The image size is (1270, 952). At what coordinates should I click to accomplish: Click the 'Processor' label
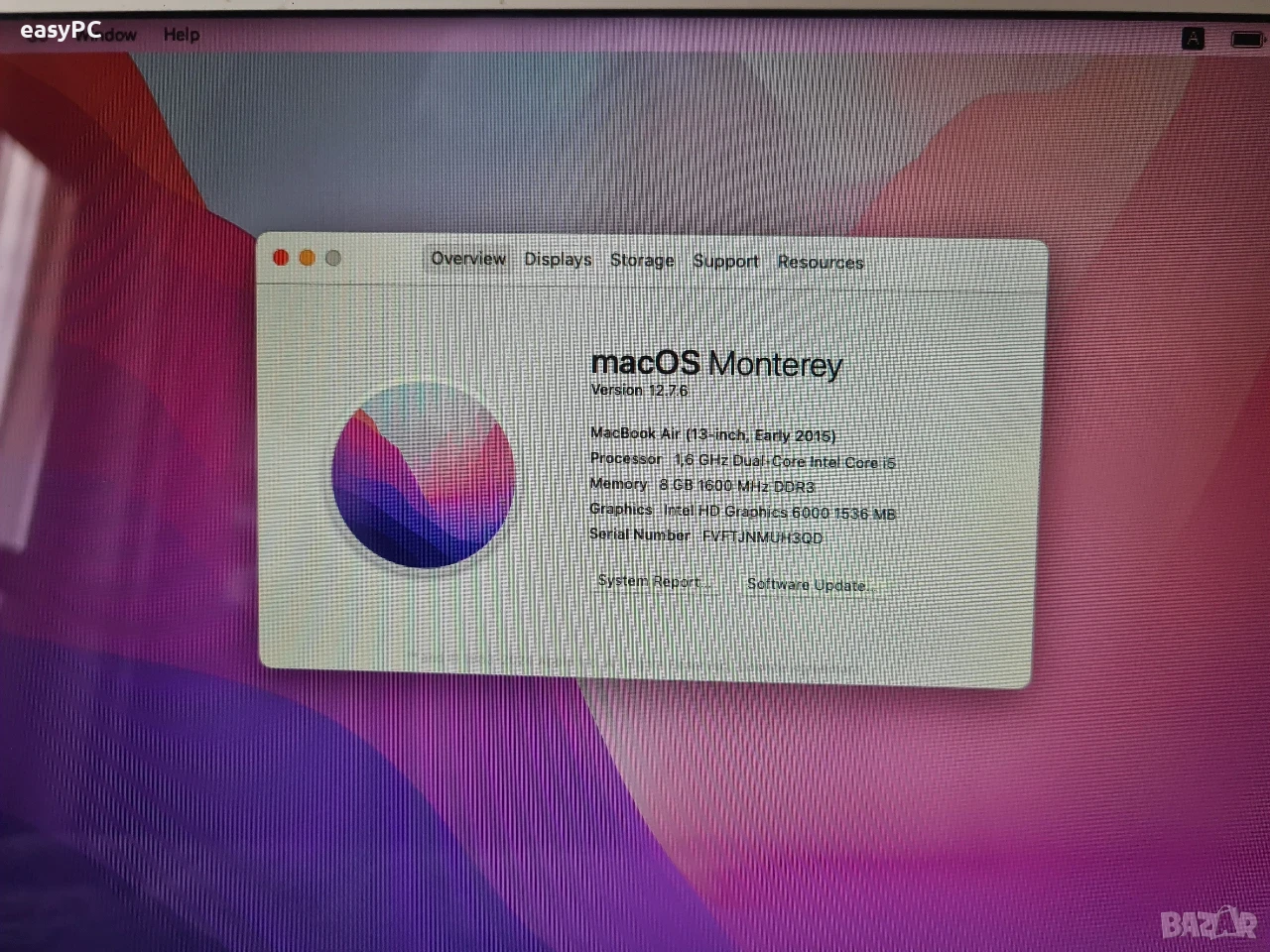click(626, 459)
